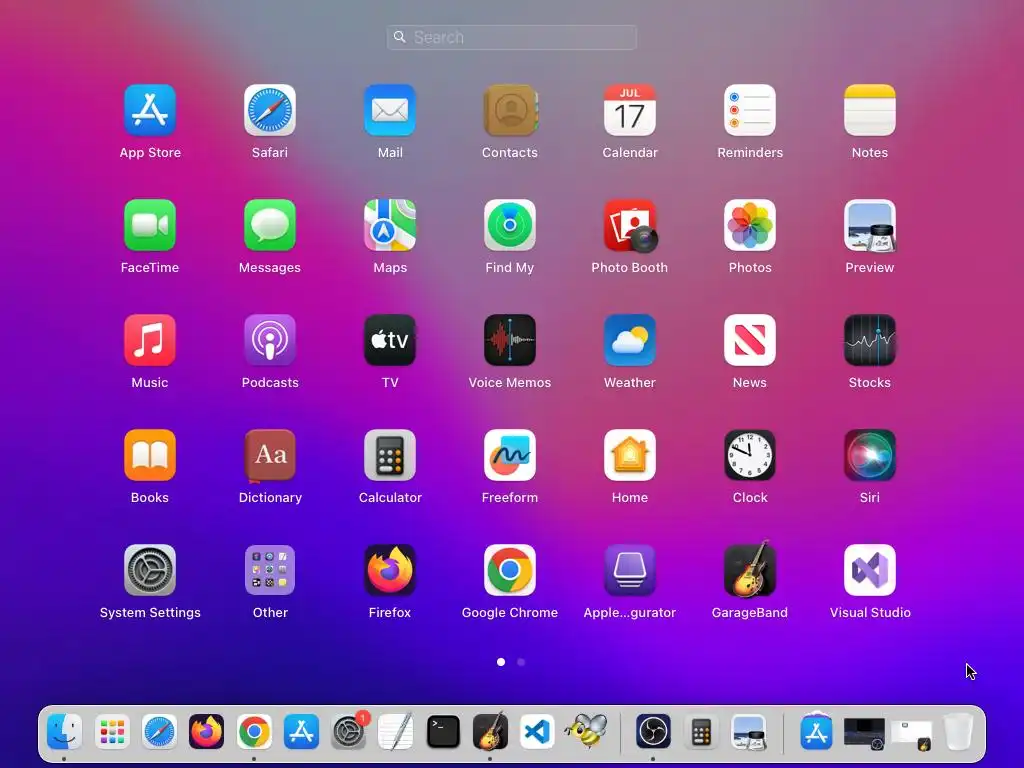Open the Photos app
This screenshot has width=1024, height=768.
[x=750, y=225]
